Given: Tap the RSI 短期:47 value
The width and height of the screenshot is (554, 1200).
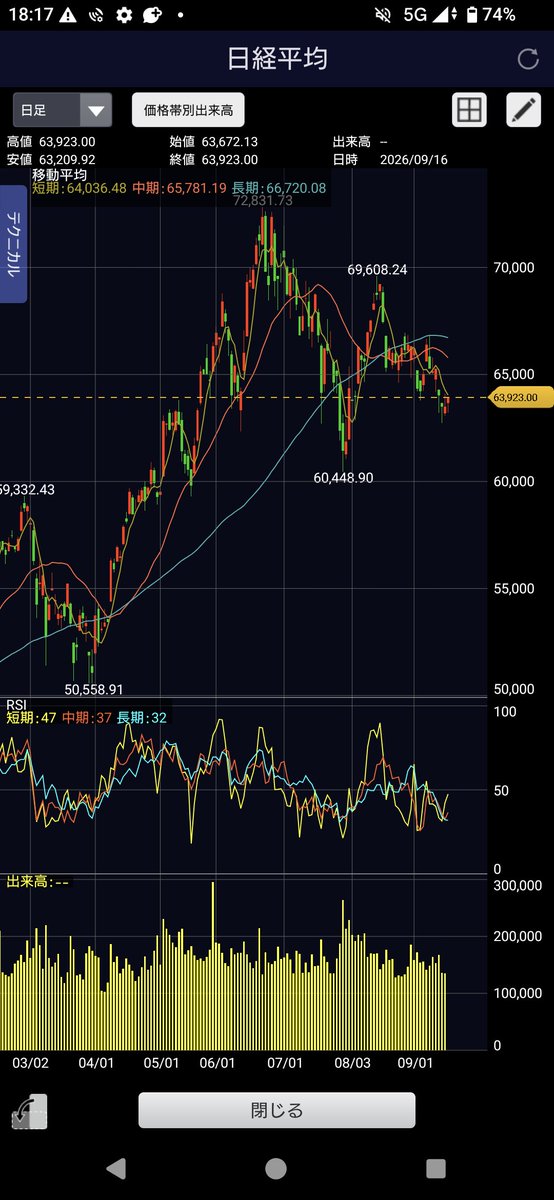Looking at the screenshot, I should tap(30, 718).
